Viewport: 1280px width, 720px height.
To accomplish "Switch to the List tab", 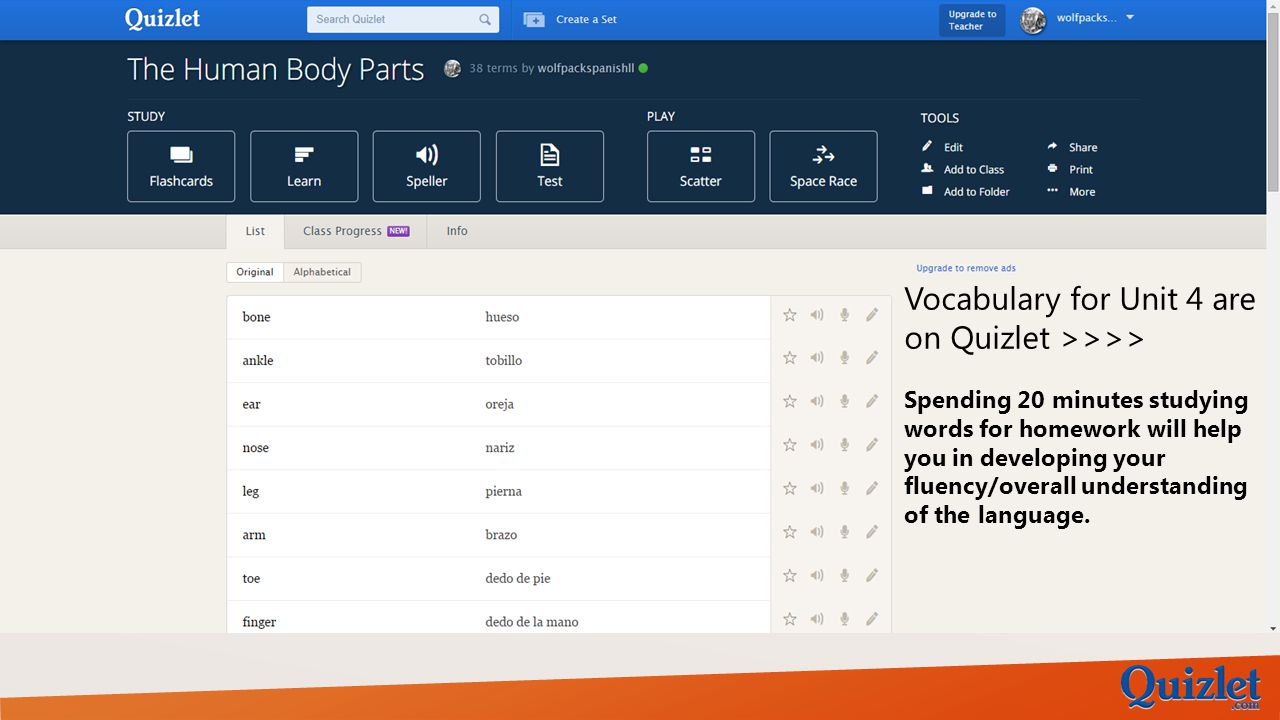I will pos(255,231).
